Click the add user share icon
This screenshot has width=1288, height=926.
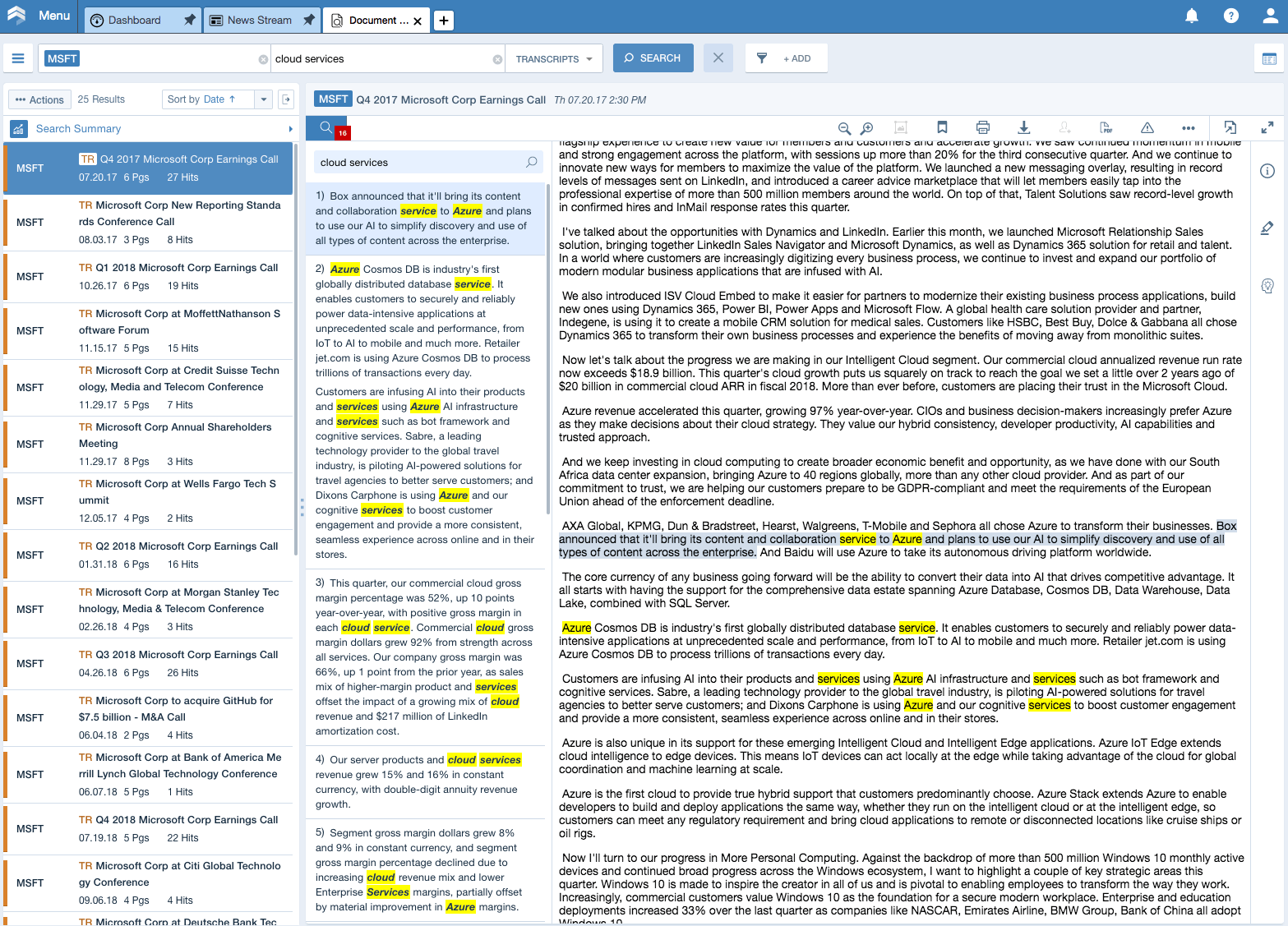[1064, 127]
